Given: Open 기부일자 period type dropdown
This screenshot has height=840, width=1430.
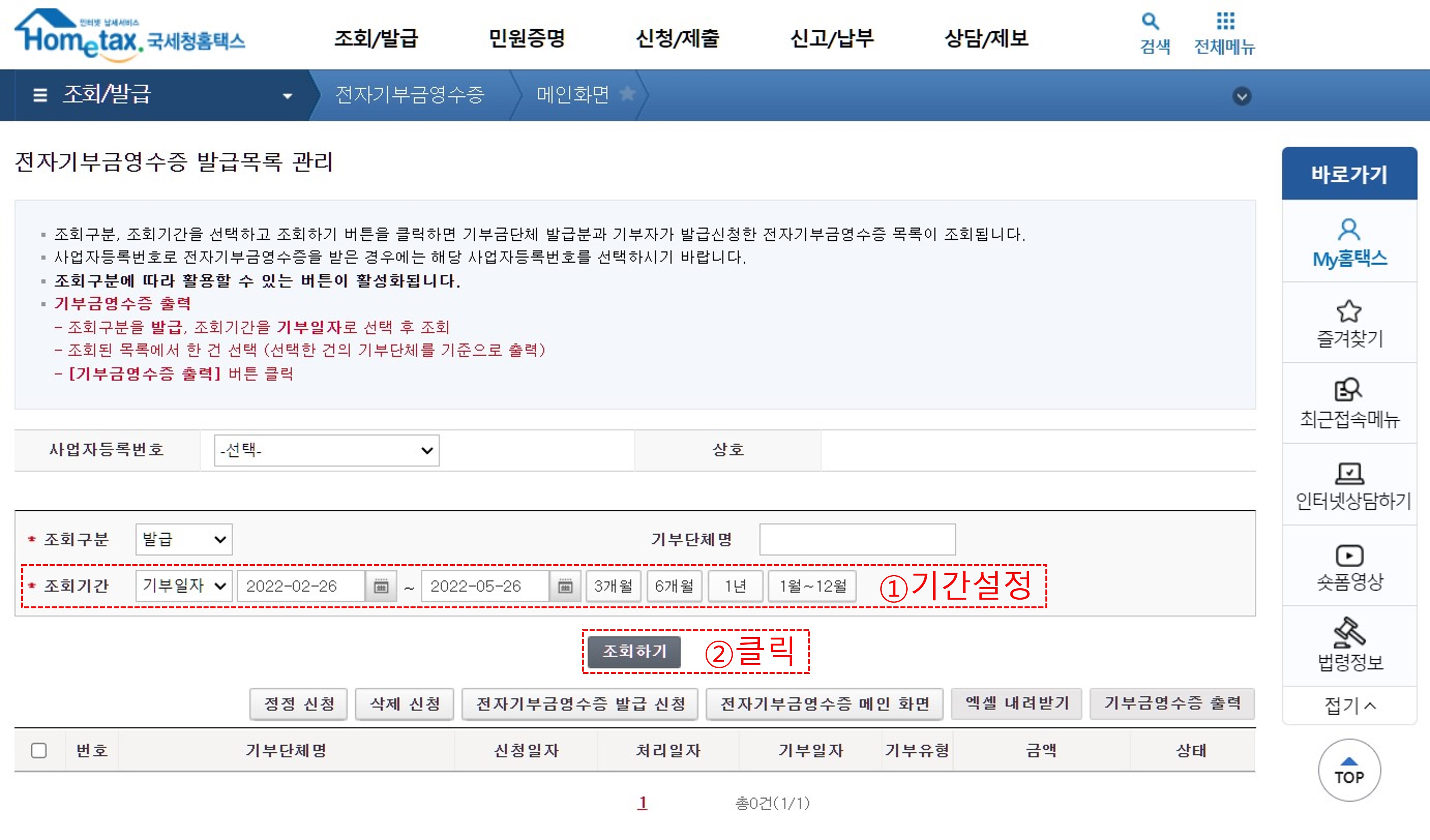Looking at the screenshot, I should point(184,586).
